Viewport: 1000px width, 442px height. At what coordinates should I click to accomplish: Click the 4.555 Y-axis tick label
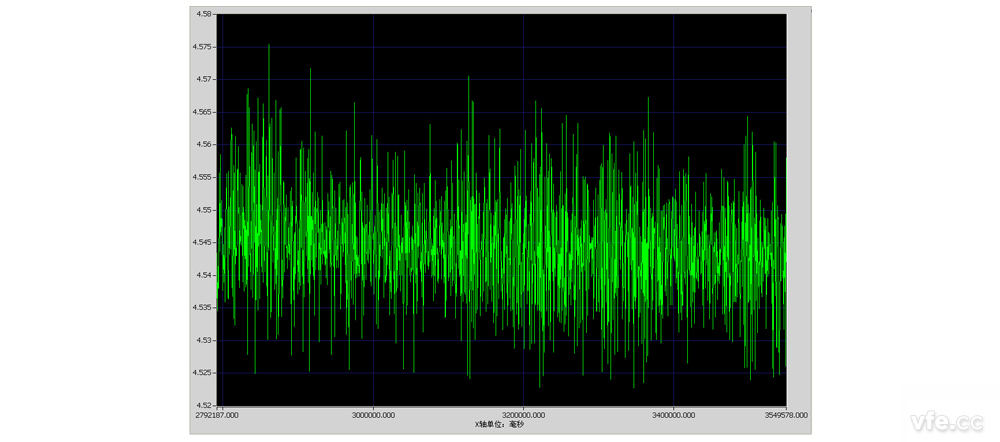click(x=204, y=177)
